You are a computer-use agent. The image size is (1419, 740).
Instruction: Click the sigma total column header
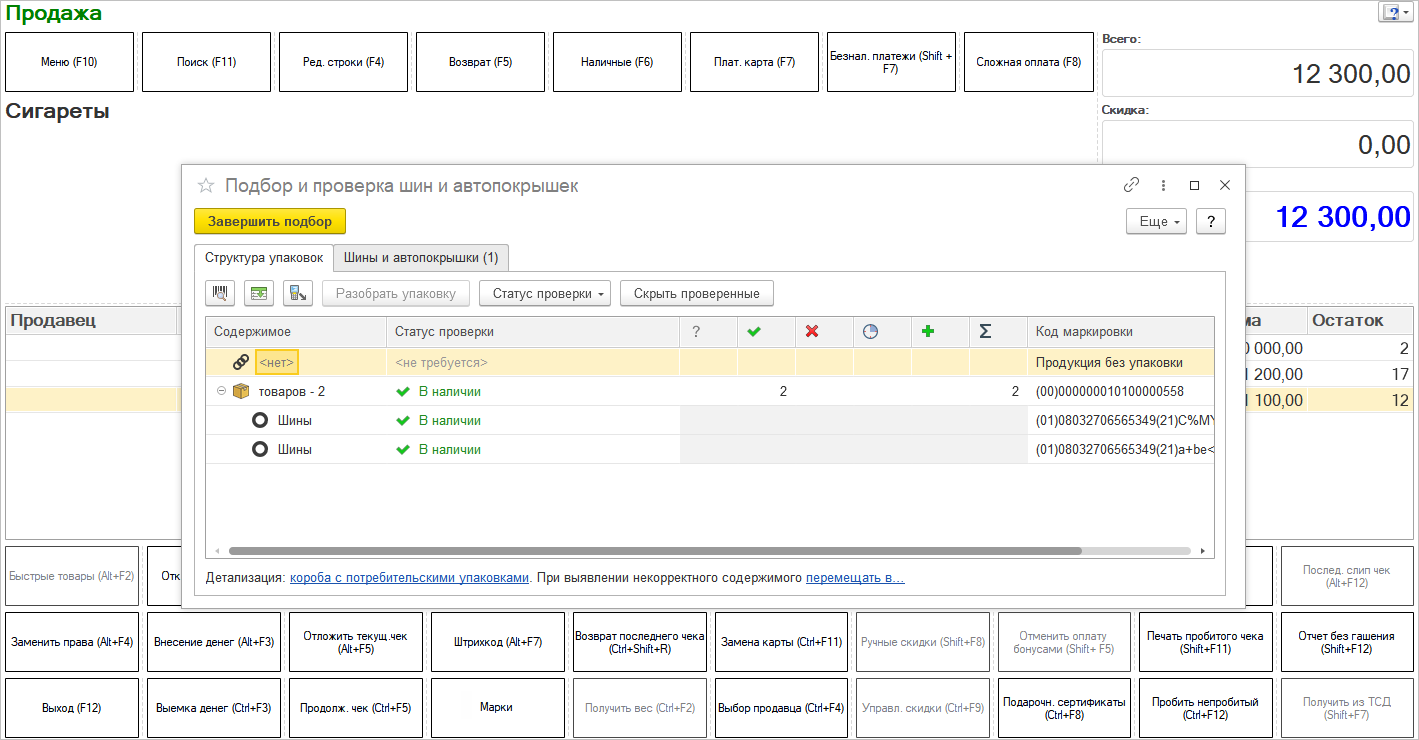click(985, 332)
